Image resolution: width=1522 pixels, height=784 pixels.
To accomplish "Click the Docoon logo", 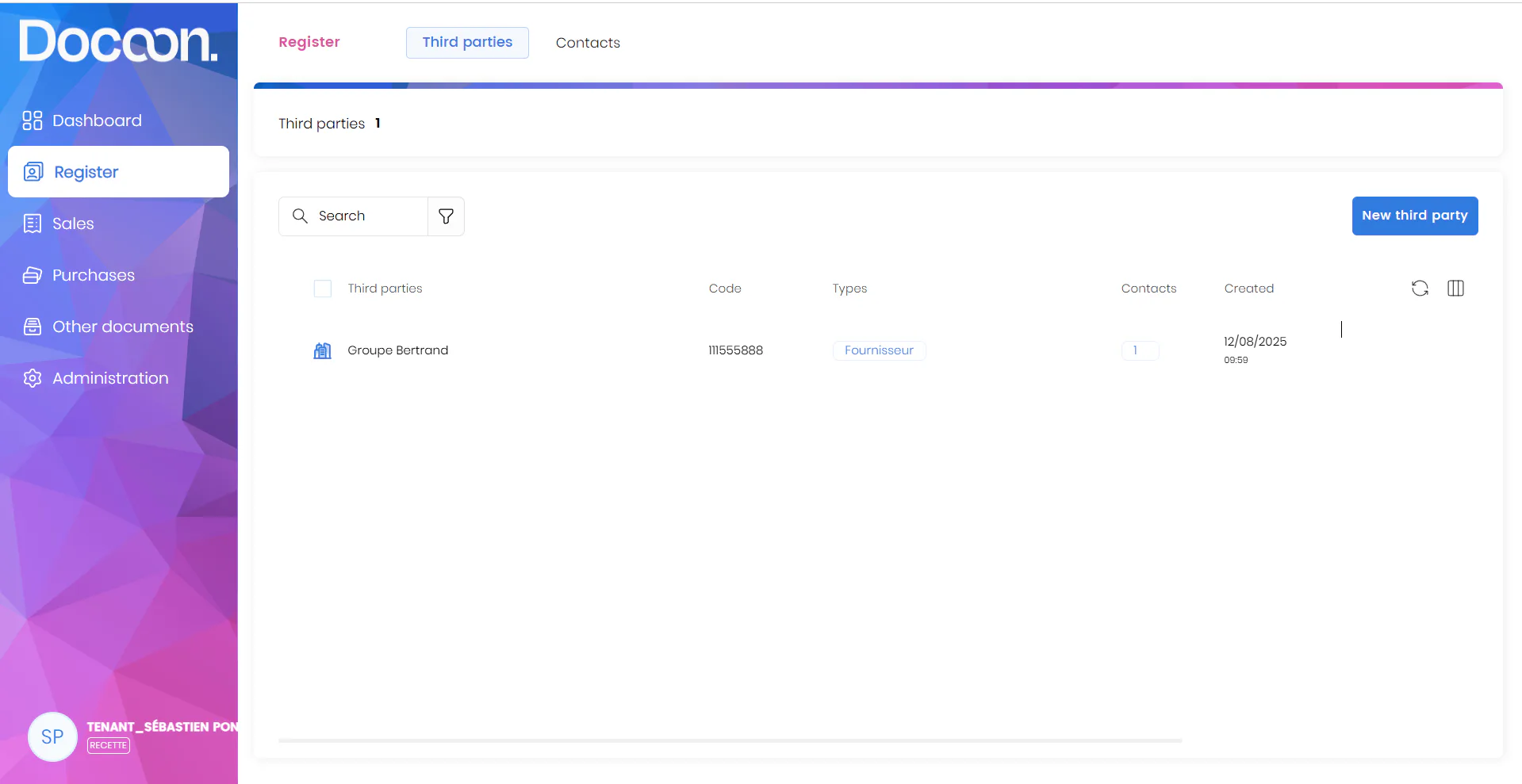I will tap(118, 41).
